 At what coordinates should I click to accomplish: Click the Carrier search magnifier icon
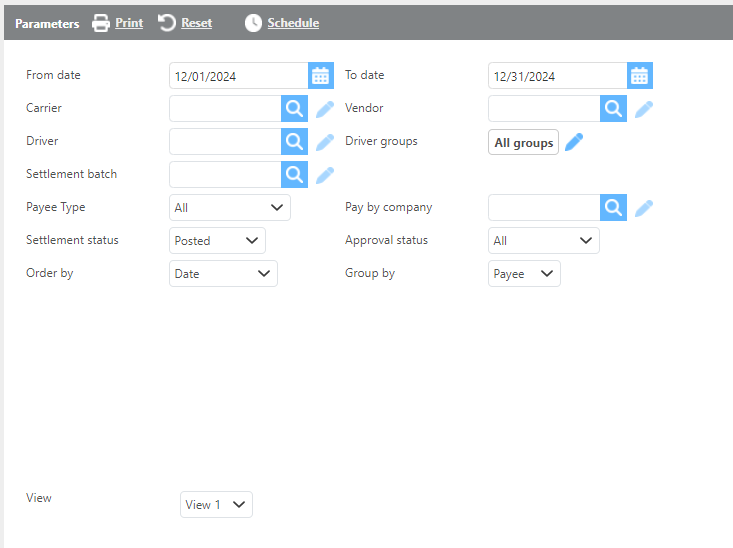click(294, 109)
